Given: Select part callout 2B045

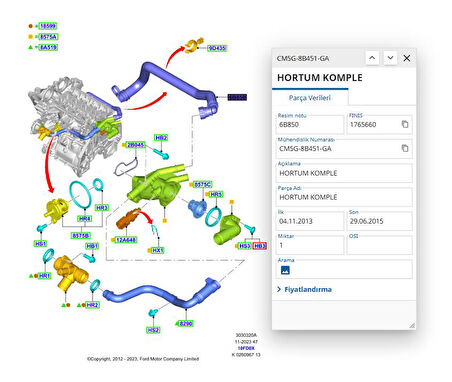Looking at the screenshot, I should pos(136,145).
